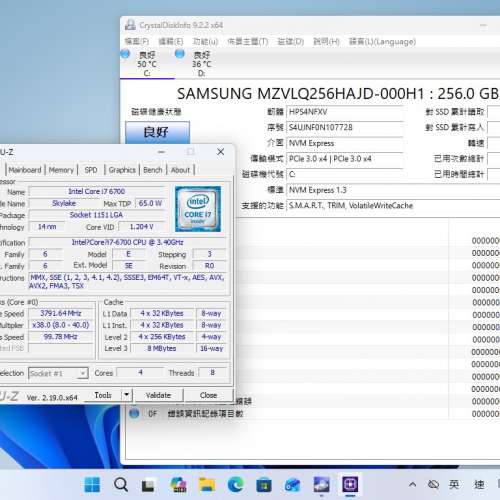Click the interface field NVM Express

click(x=345, y=143)
